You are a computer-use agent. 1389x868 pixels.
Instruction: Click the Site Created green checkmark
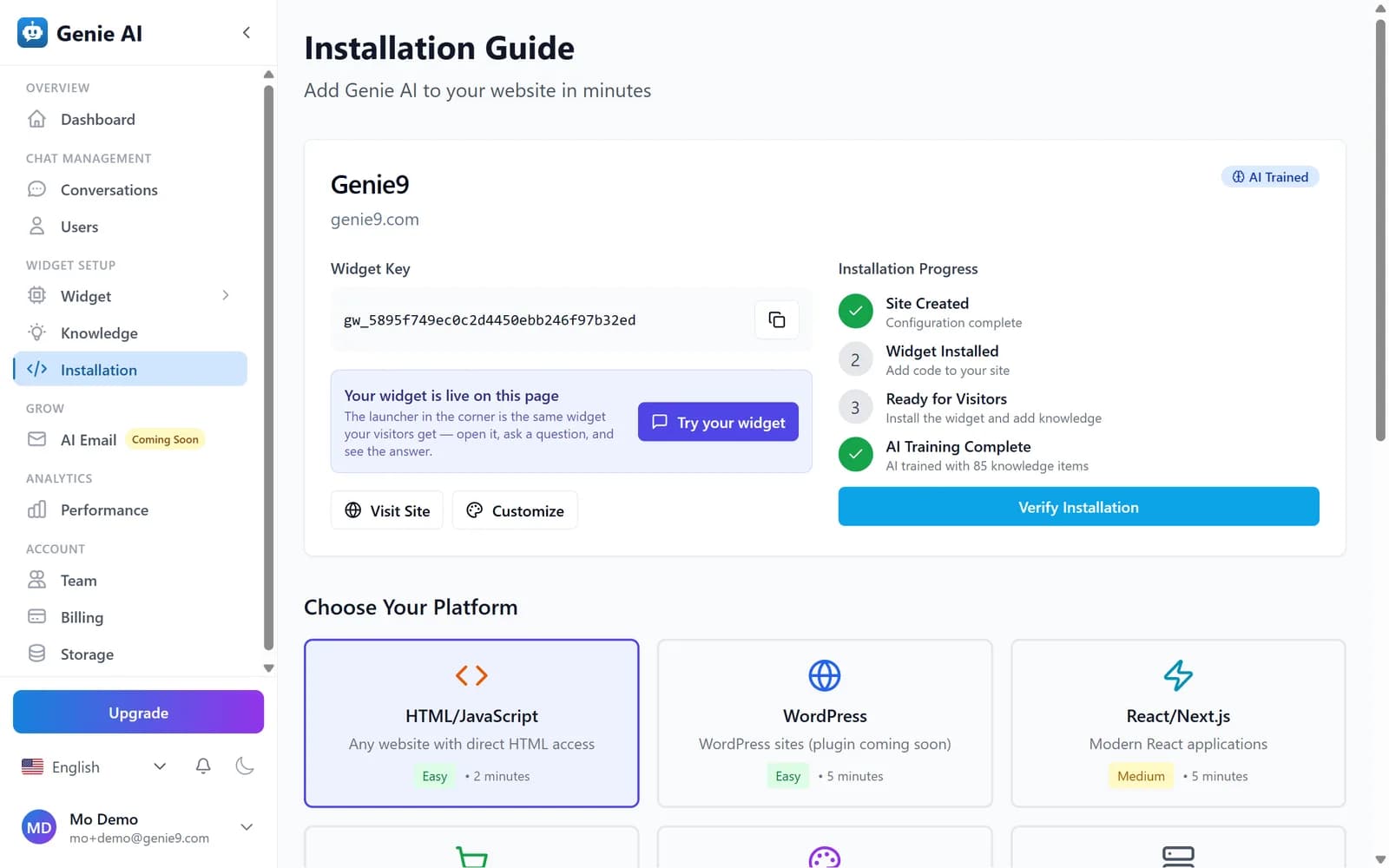click(x=855, y=311)
